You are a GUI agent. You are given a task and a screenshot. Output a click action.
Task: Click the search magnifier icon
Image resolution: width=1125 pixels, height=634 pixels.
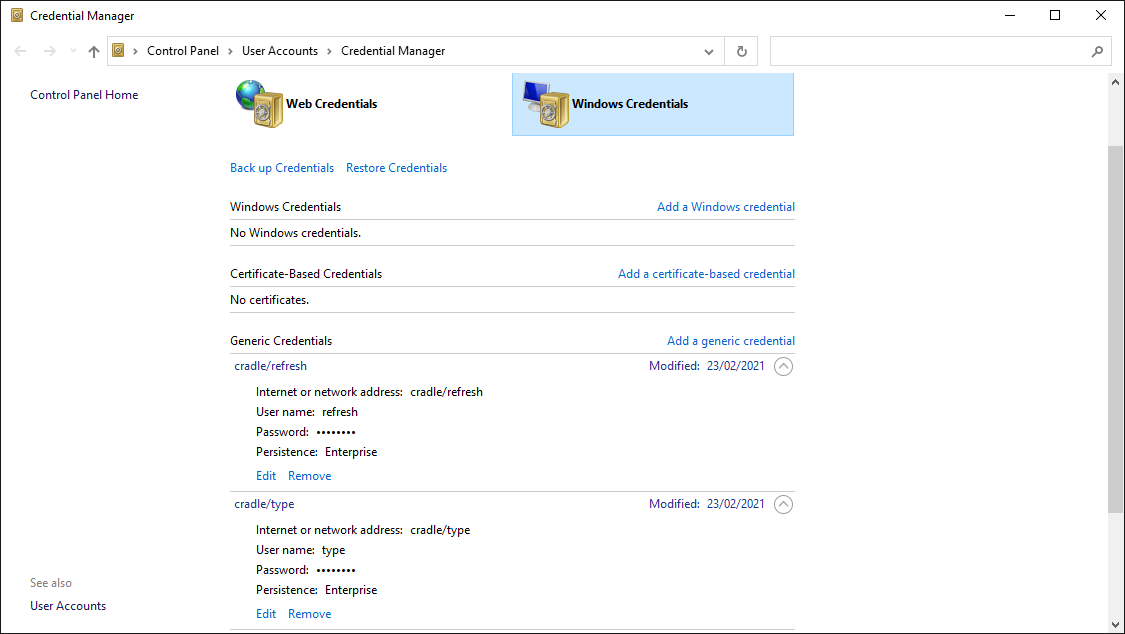click(x=1098, y=50)
